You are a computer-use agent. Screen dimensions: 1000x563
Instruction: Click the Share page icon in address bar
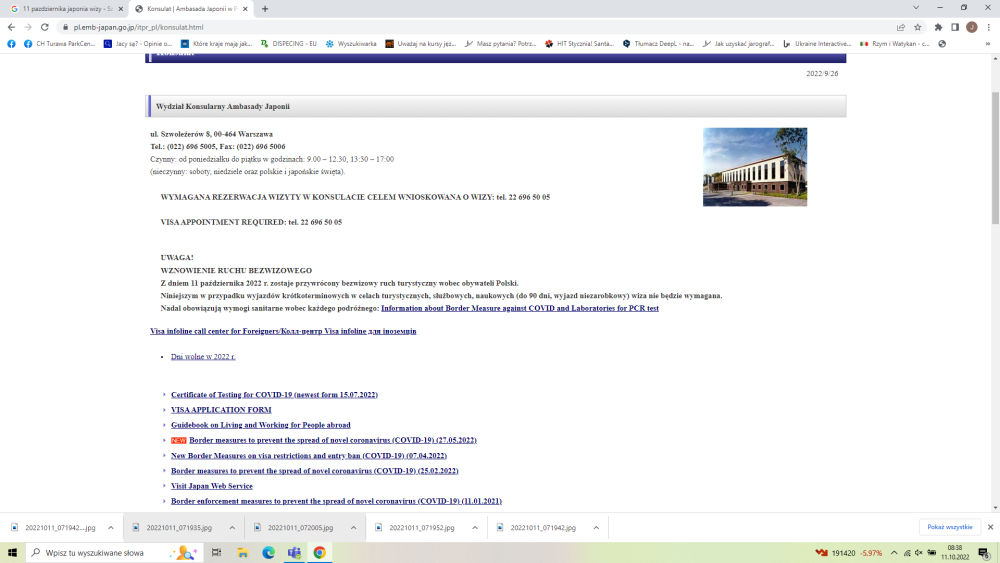[901, 27]
